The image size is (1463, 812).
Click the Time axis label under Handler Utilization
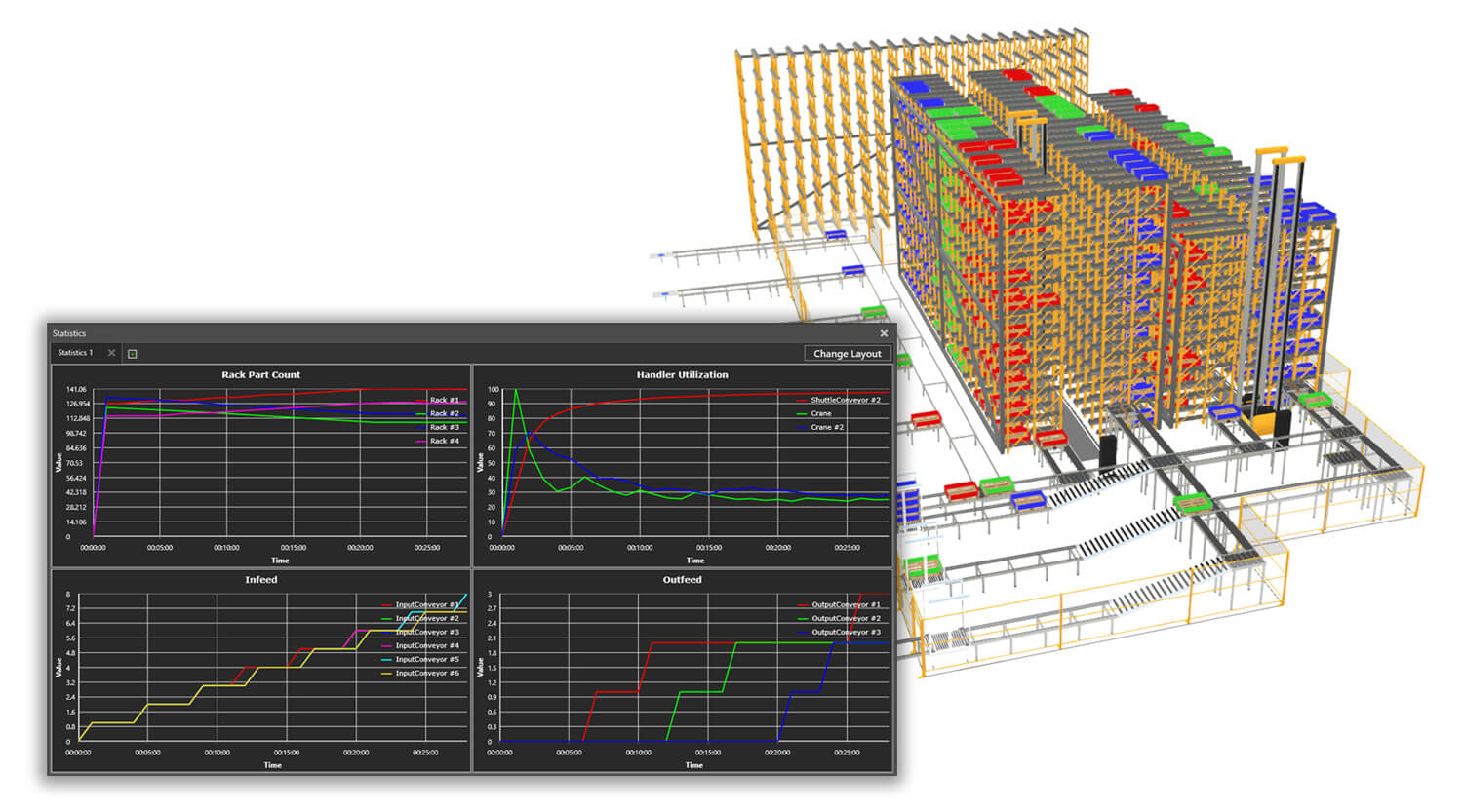click(x=694, y=561)
